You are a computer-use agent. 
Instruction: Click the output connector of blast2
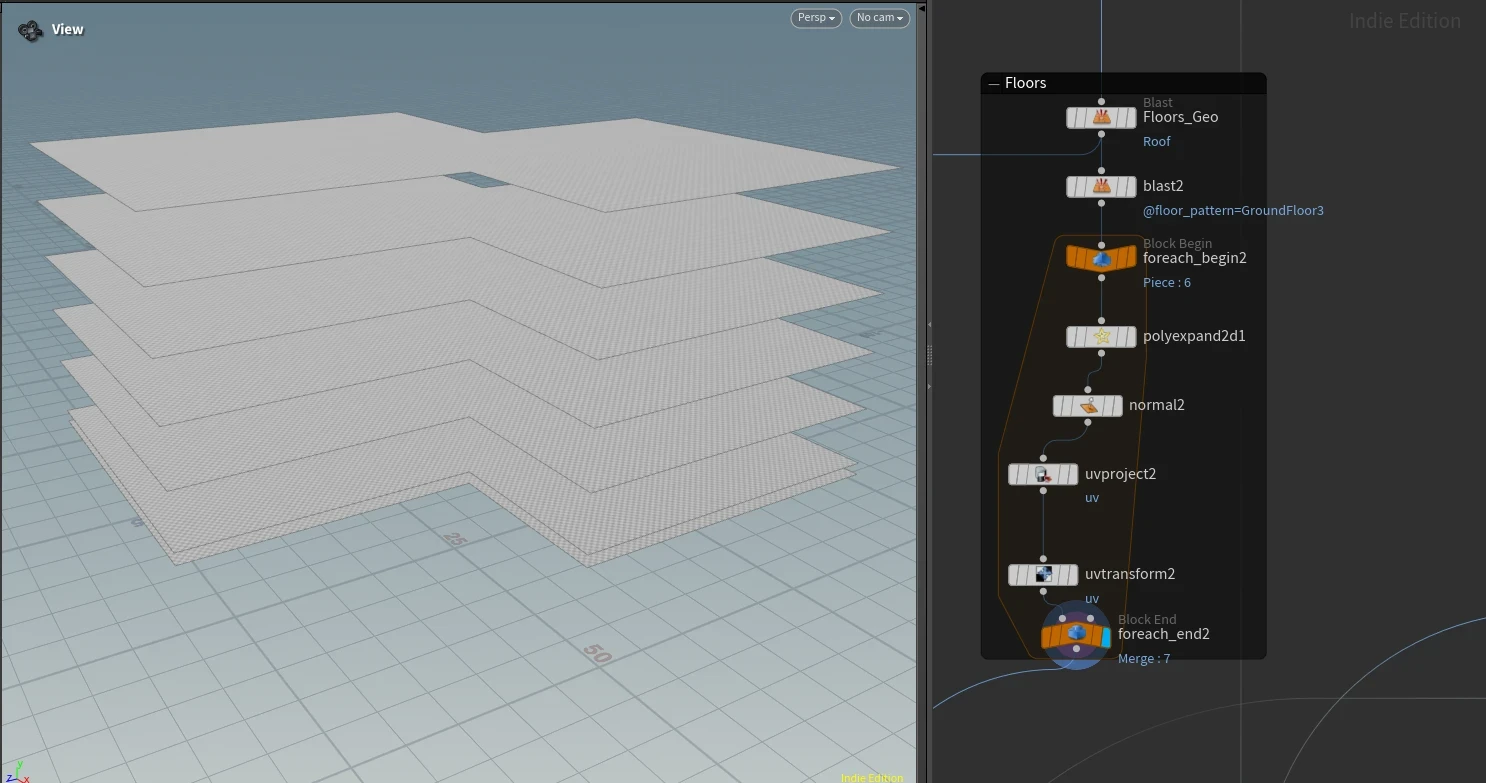pyautogui.click(x=1102, y=203)
